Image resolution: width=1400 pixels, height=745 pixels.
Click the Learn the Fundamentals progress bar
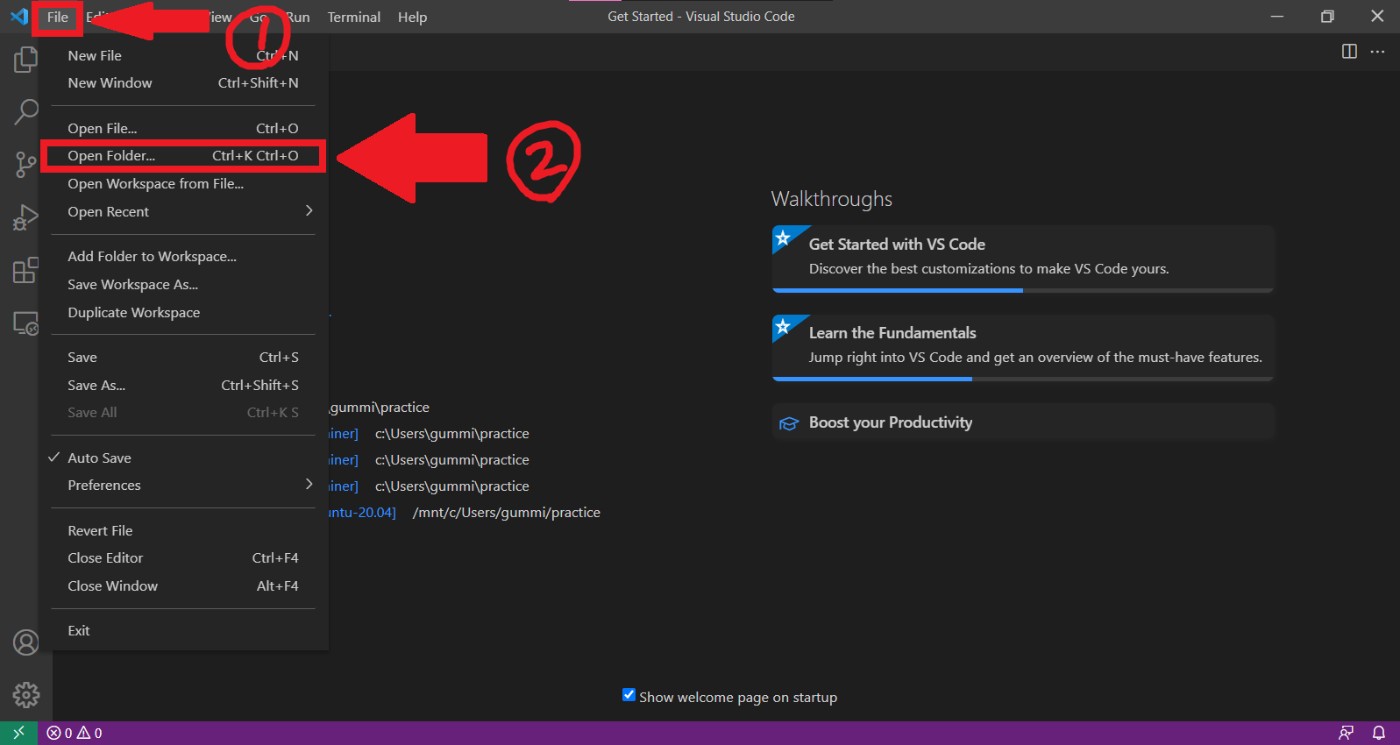pos(1023,378)
